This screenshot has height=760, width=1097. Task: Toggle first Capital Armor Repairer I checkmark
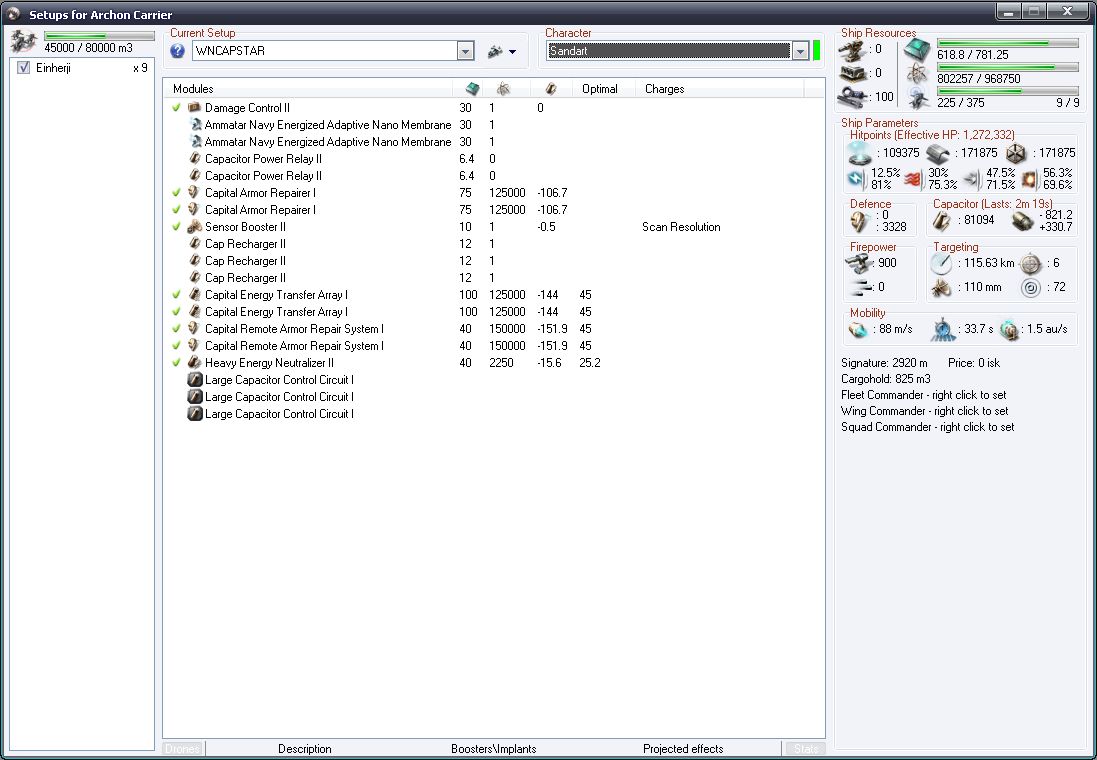pyautogui.click(x=176, y=192)
